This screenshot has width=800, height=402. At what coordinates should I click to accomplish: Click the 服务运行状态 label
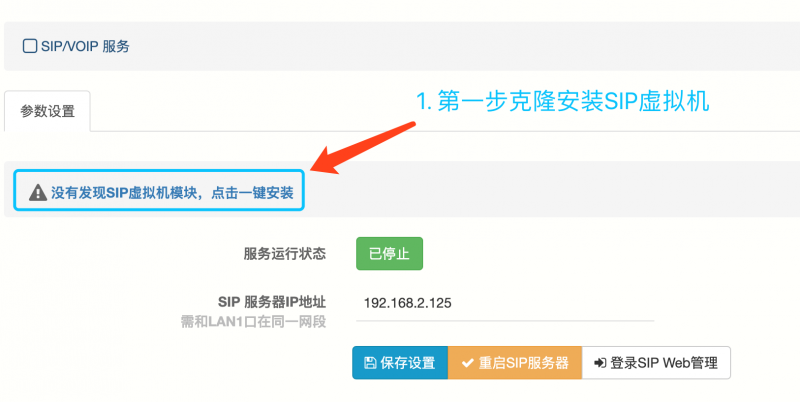point(285,254)
